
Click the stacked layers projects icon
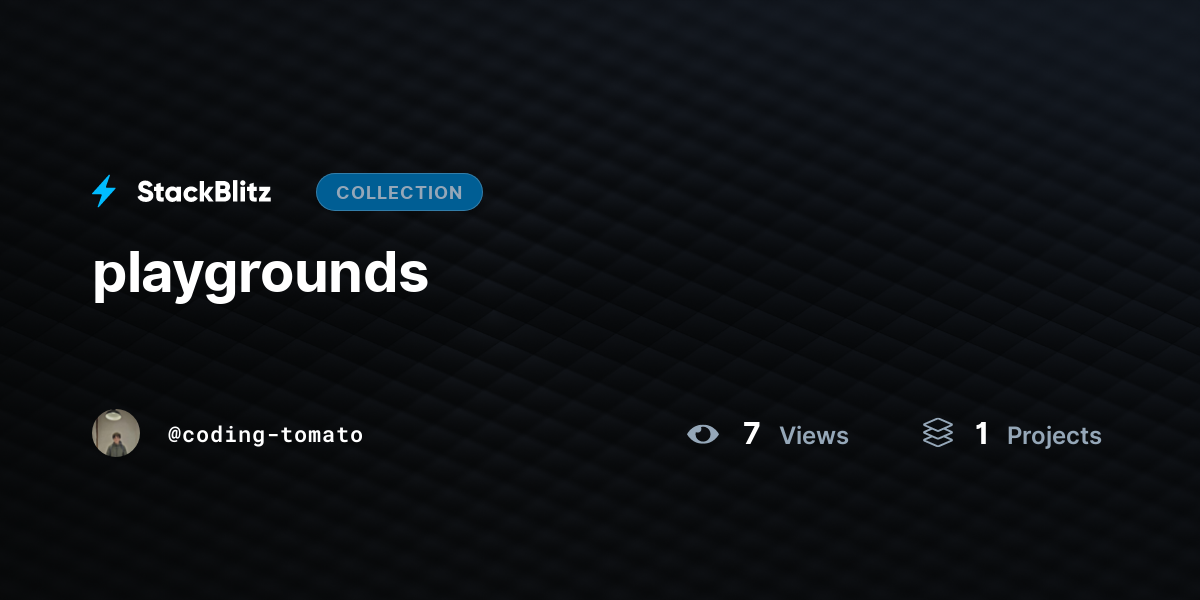click(x=938, y=433)
